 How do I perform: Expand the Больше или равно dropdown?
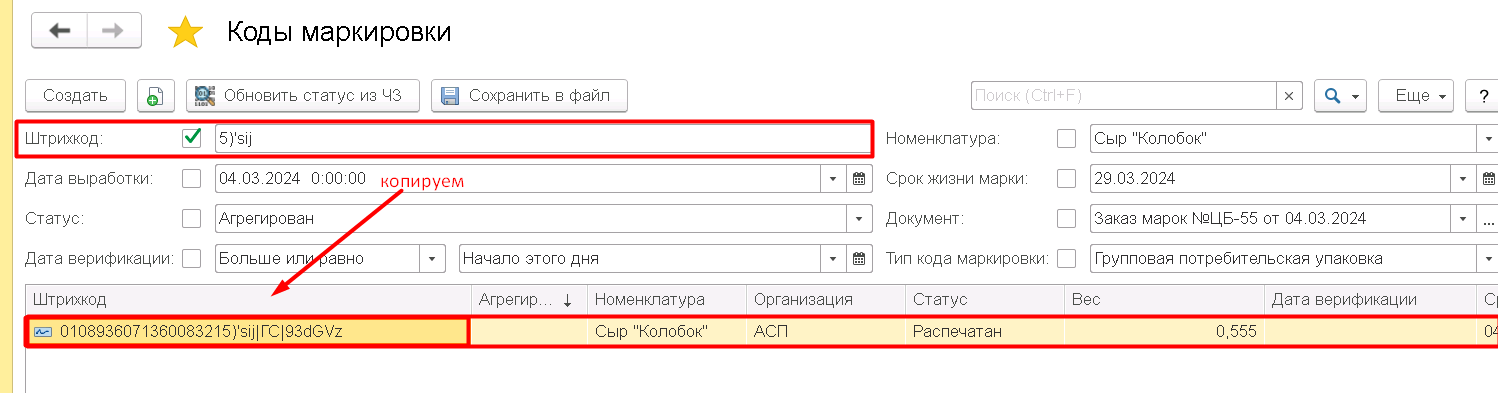pos(432,258)
